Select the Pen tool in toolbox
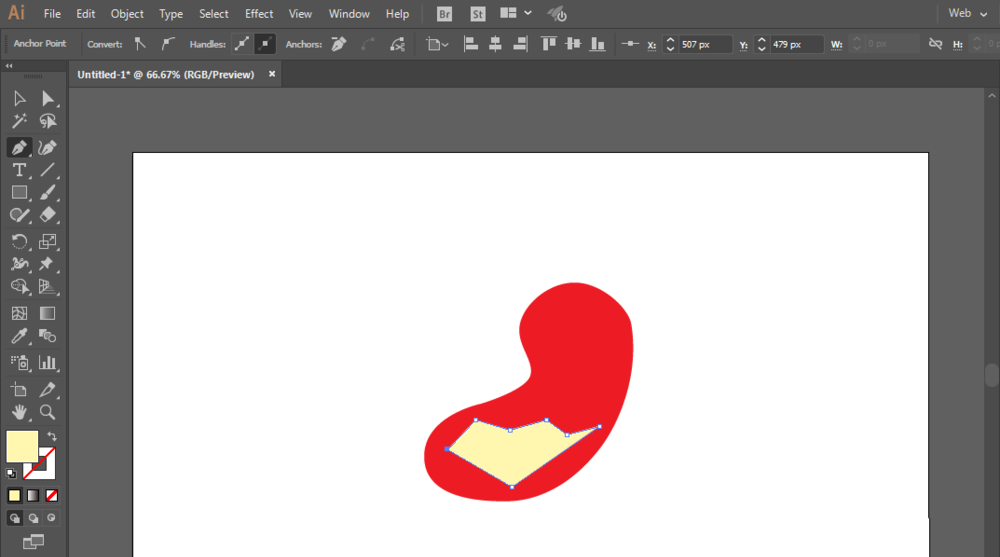 (19, 147)
